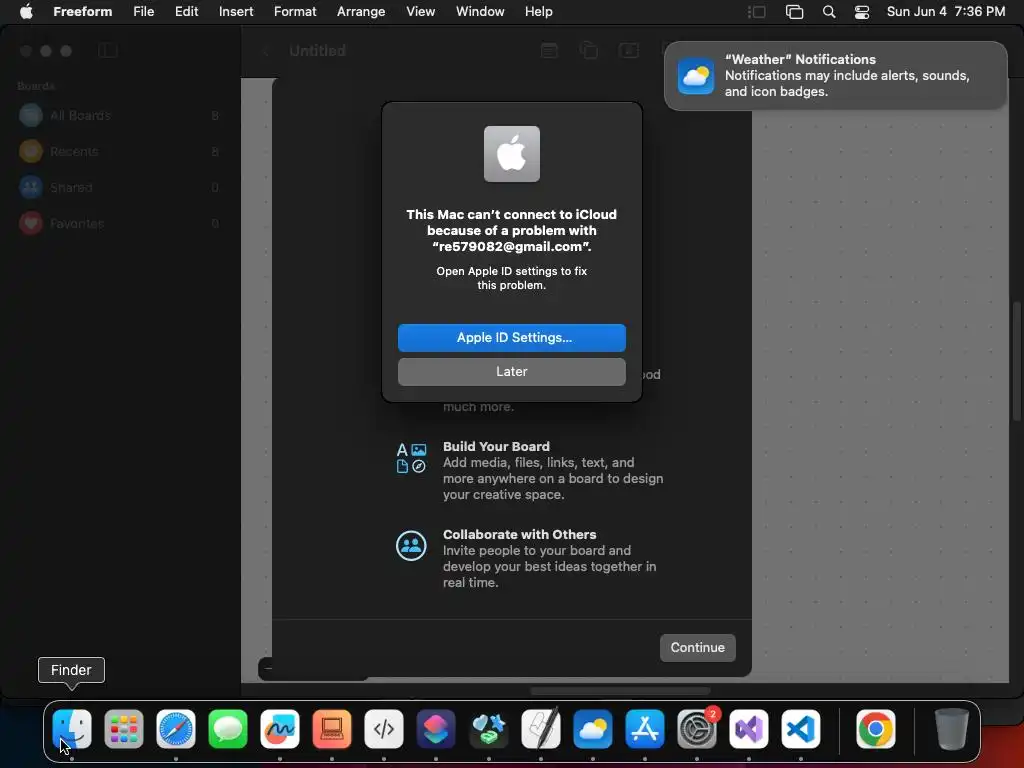This screenshot has width=1024, height=768.
Task: Open Finder from the Dock
Action: click(72, 729)
